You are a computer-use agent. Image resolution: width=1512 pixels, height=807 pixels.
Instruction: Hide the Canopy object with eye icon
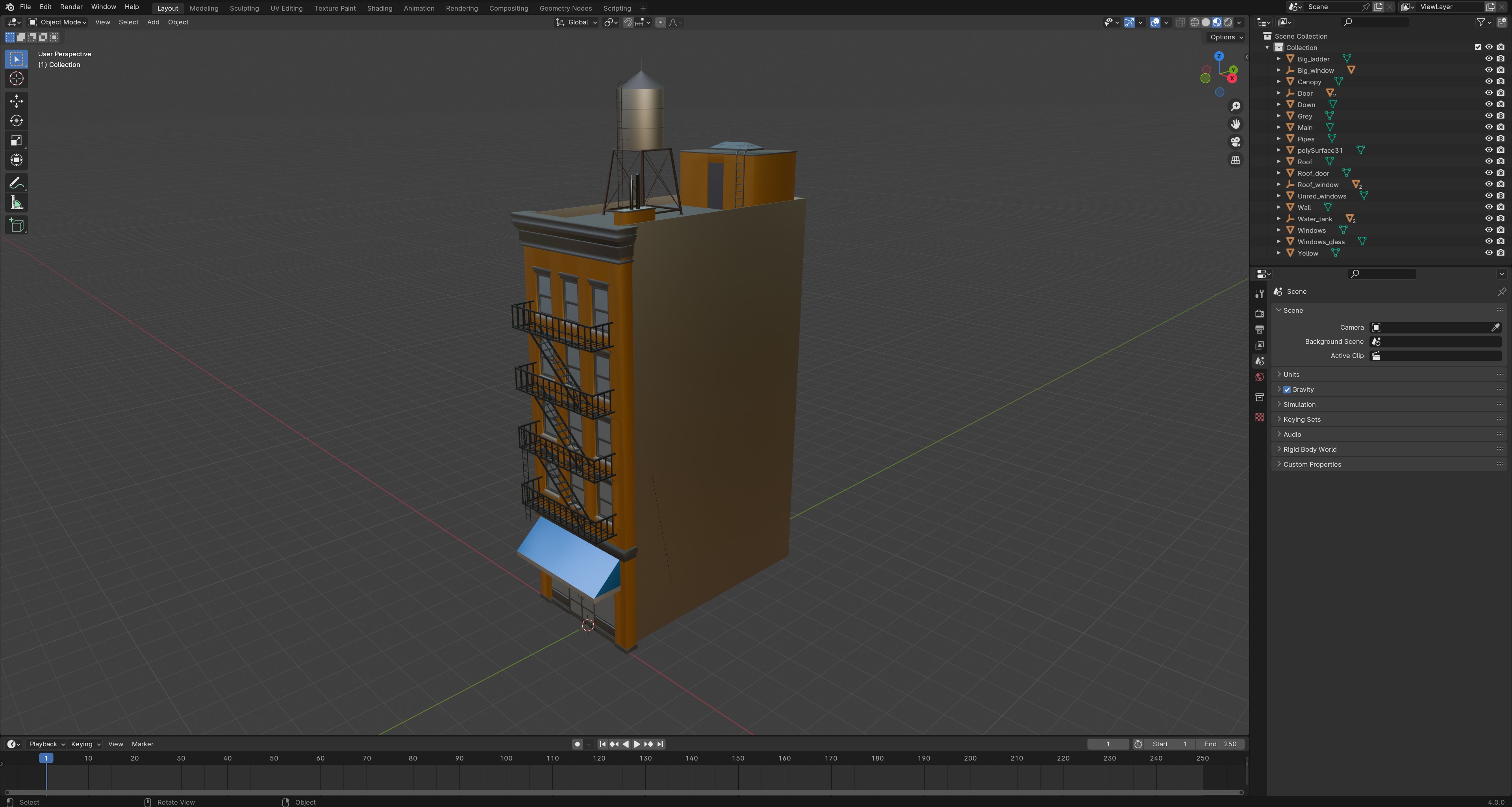[1488, 82]
